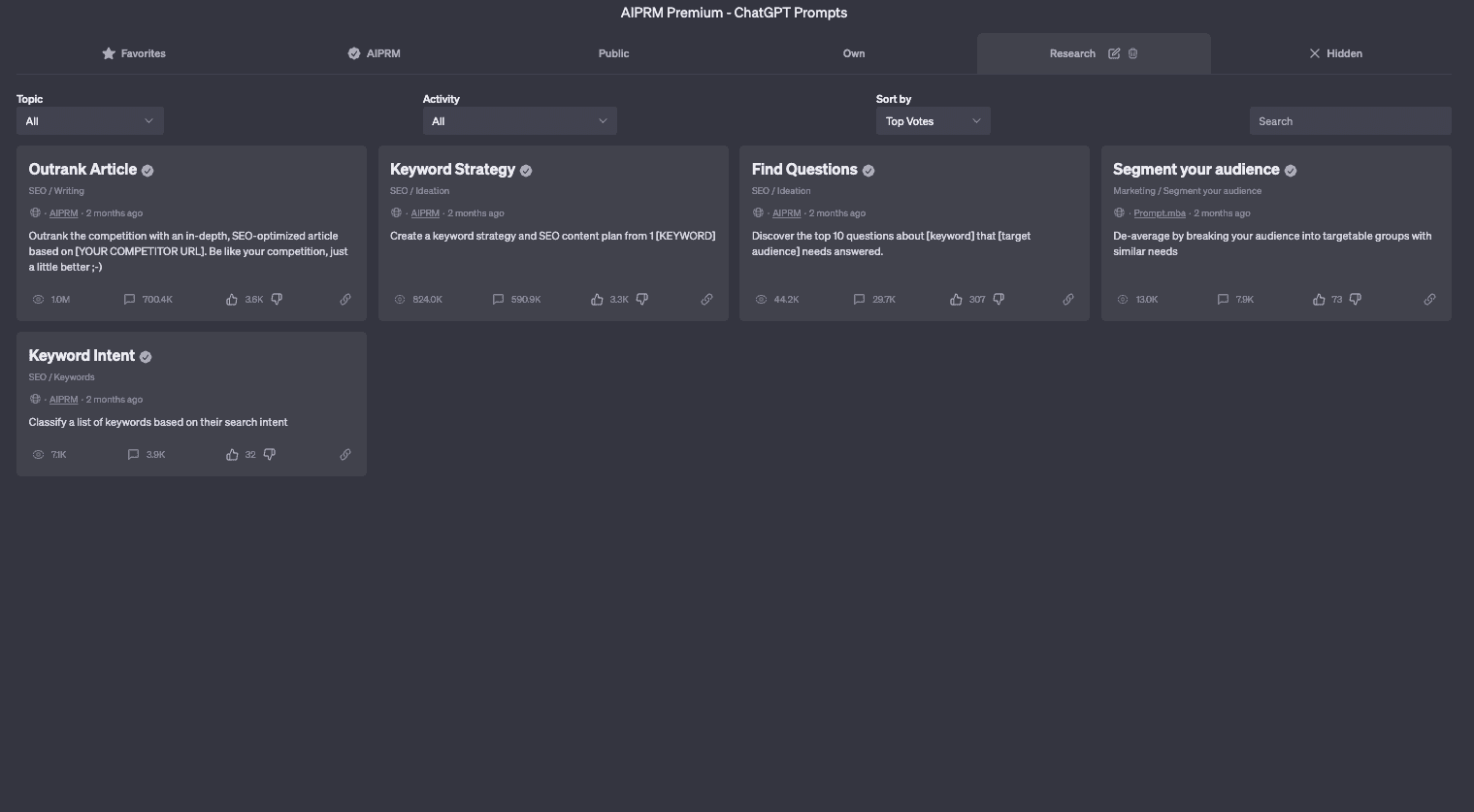
Task: Switch to the Hidden tab
Action: (1335, 53)
